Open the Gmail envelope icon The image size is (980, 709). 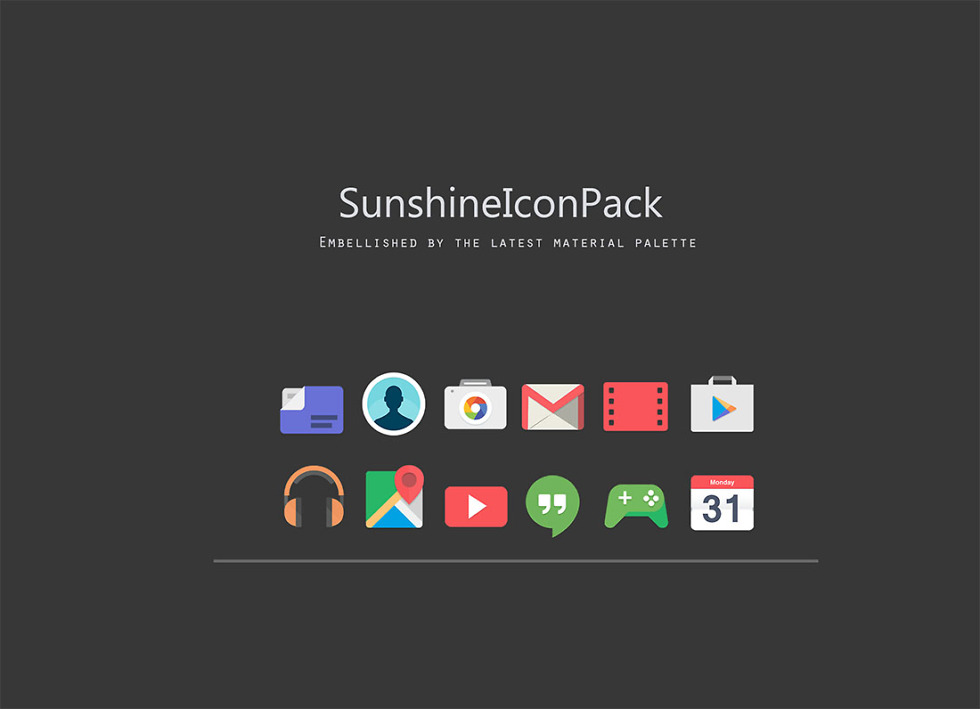(553, 406)
